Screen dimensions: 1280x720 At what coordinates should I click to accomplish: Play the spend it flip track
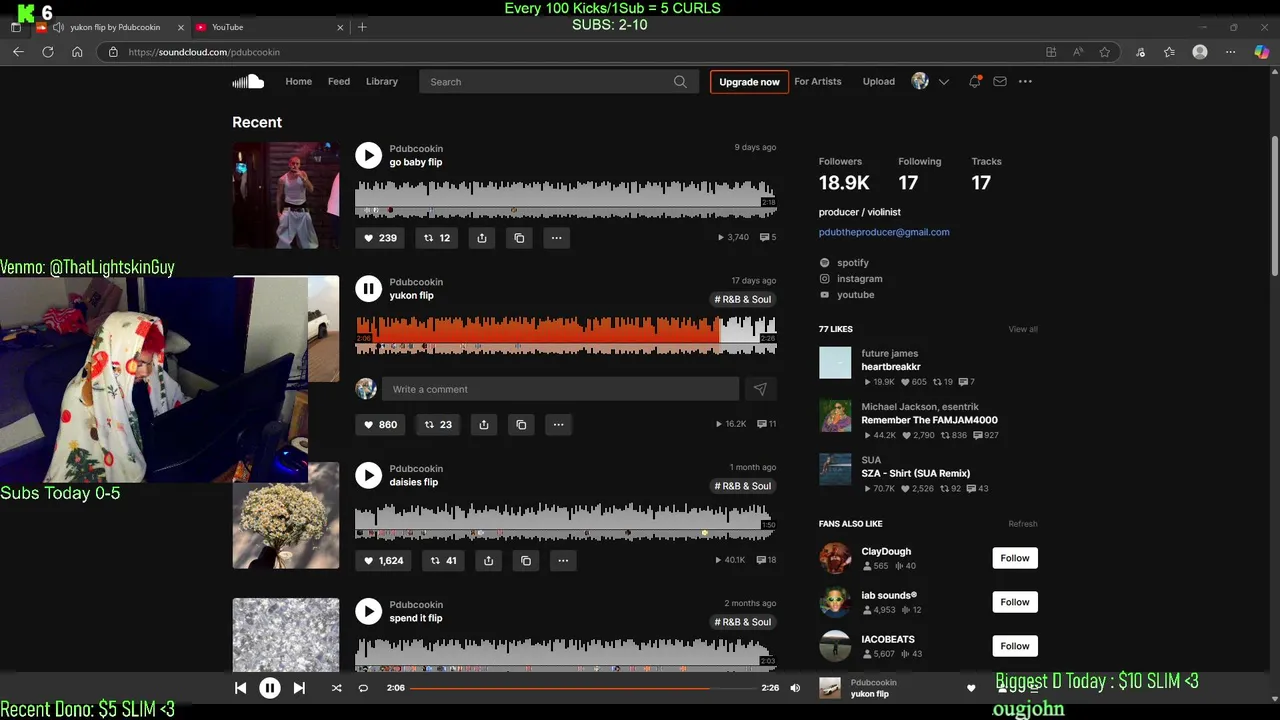click(369, 611)
